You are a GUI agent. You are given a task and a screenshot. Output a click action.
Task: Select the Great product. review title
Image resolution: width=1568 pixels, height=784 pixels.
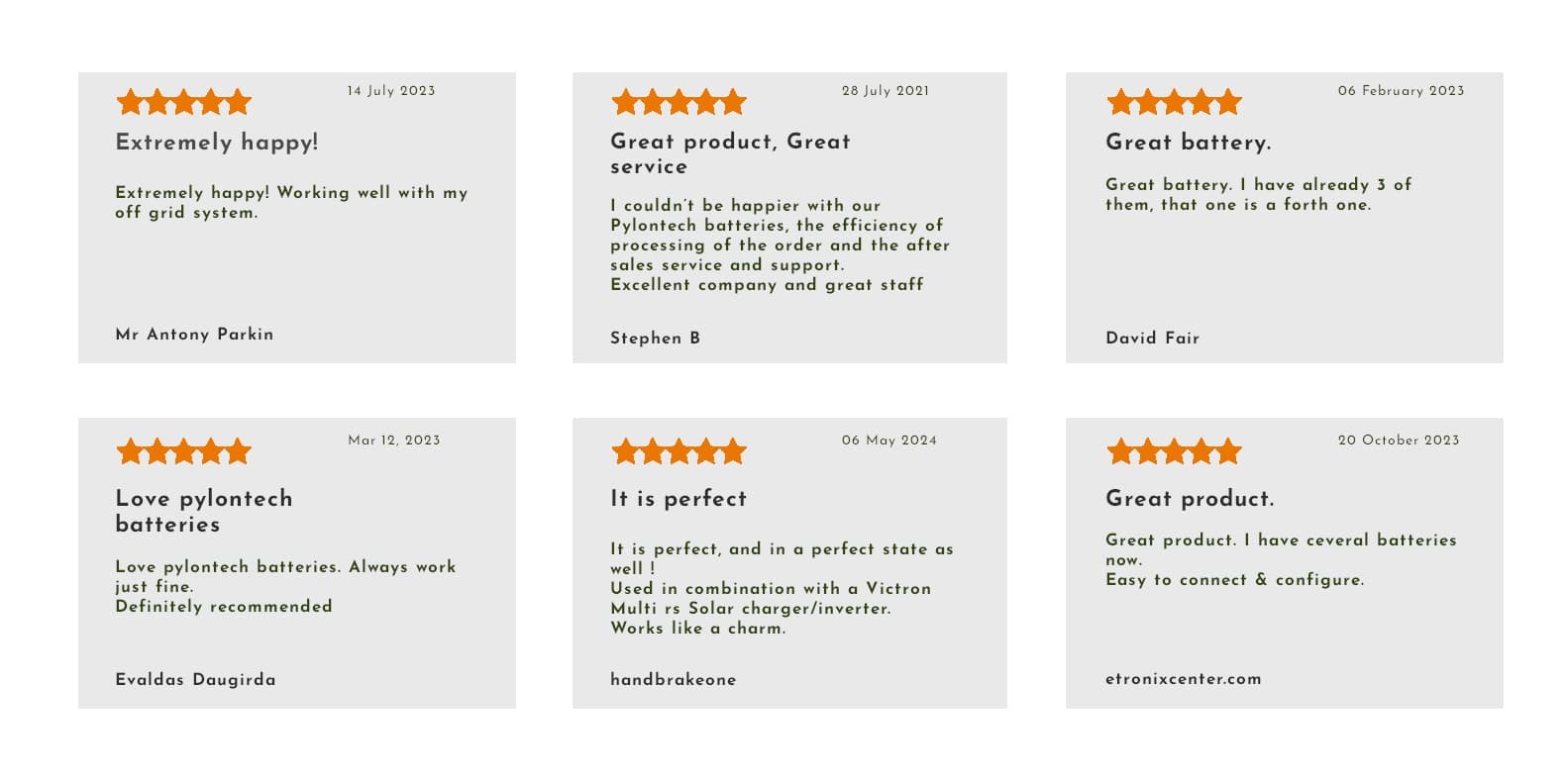point(1190,498)
